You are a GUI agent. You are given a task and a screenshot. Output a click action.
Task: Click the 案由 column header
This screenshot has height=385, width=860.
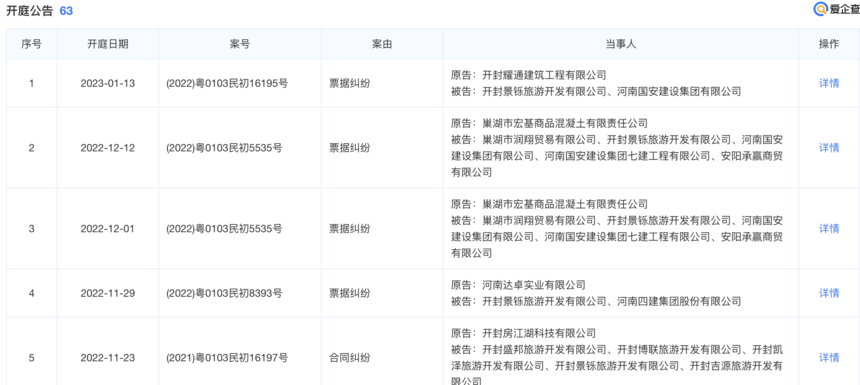click(382, 44)
